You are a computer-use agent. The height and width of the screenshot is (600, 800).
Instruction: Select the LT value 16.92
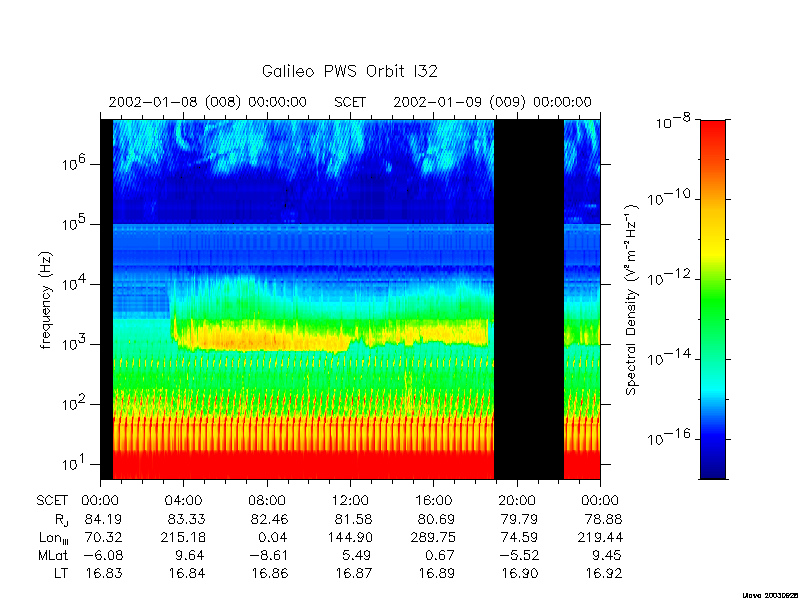coord(603,573)
